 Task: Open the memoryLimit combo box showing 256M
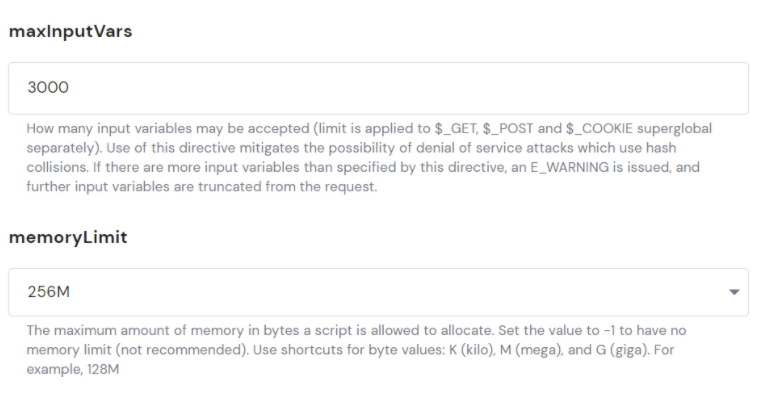[378, 292]
